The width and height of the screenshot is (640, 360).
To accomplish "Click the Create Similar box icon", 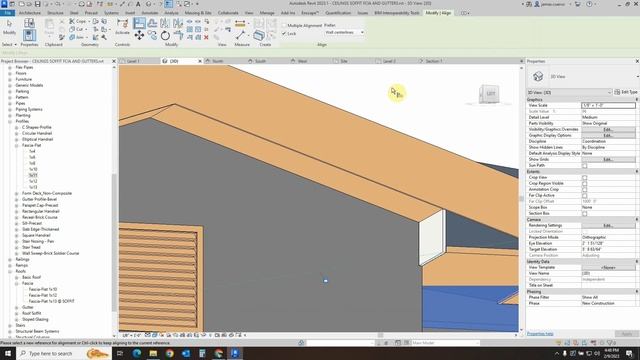I will coord(258,36).
